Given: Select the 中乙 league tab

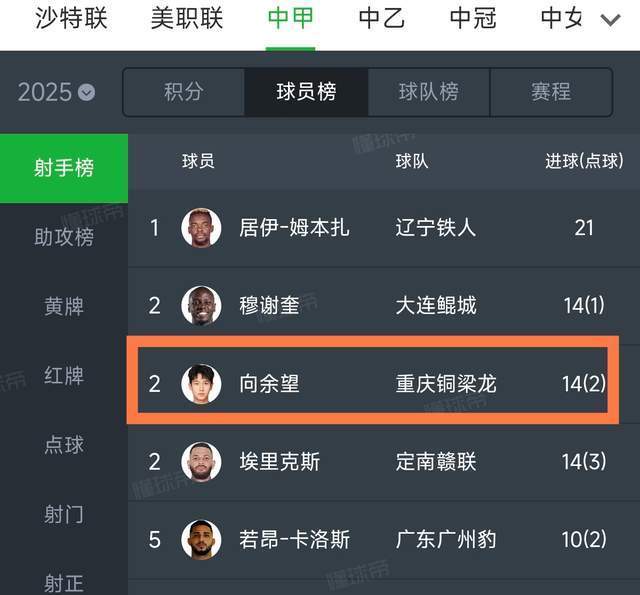Looking at the screenshot, I should click(x=382, y=18).
